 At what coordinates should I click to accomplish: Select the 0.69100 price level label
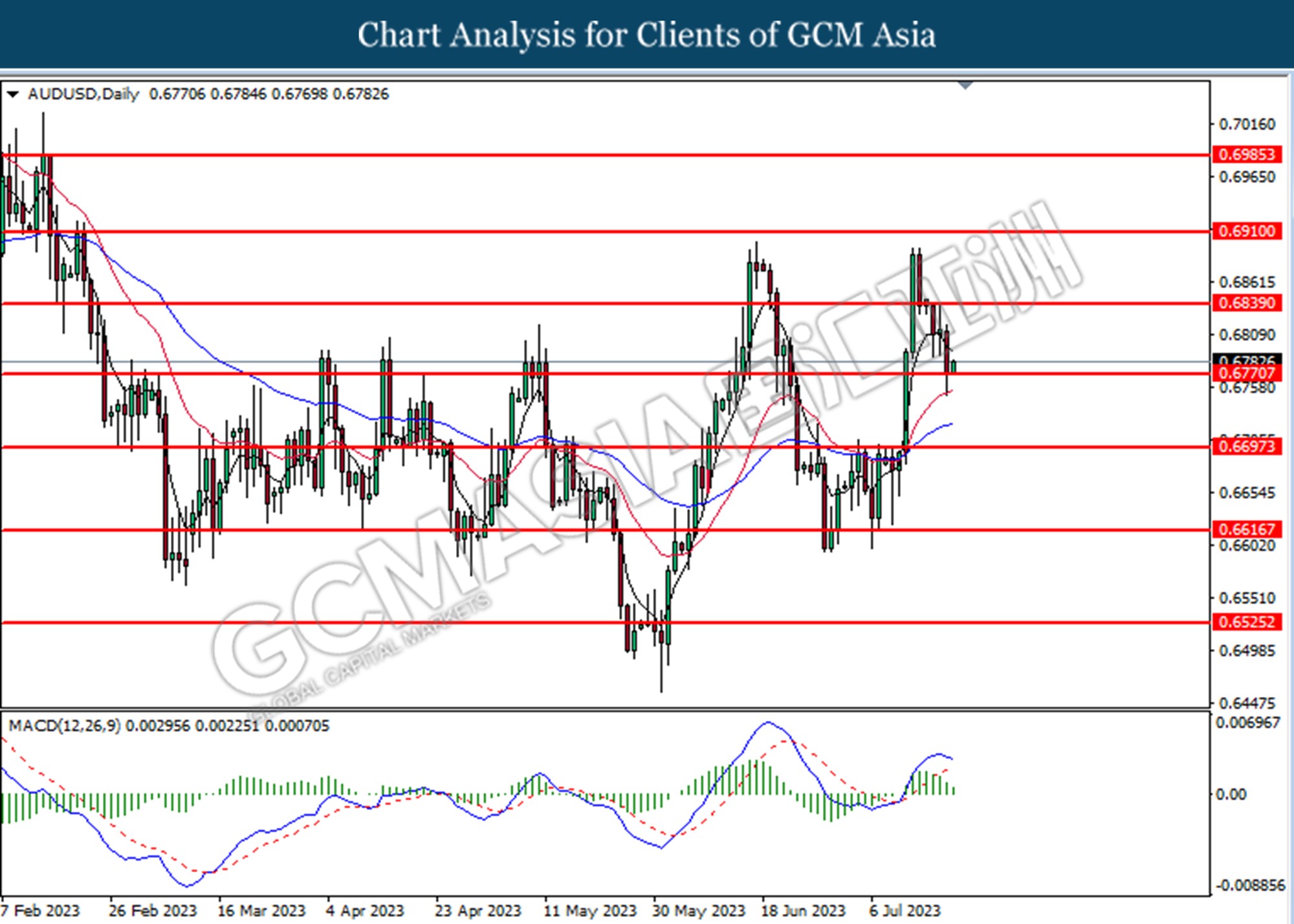click(x=1246, y=231)
